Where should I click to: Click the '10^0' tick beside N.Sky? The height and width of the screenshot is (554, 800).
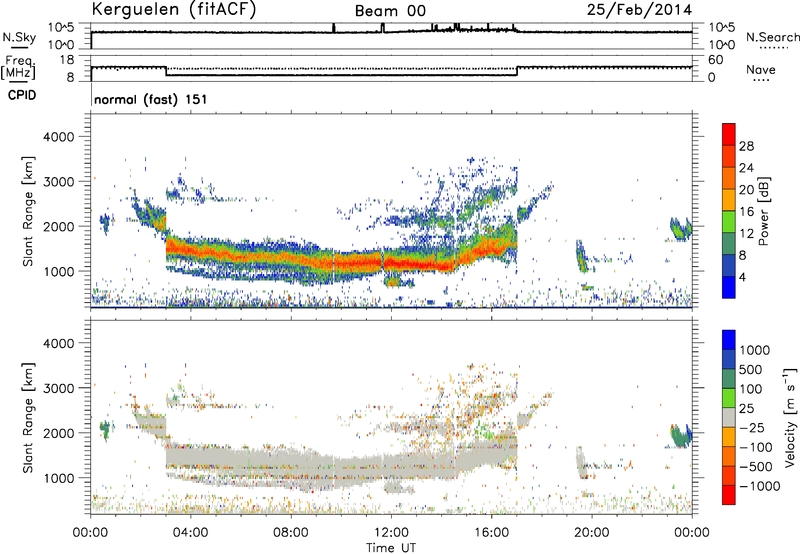pyautogui.click(x=61, y=45)
